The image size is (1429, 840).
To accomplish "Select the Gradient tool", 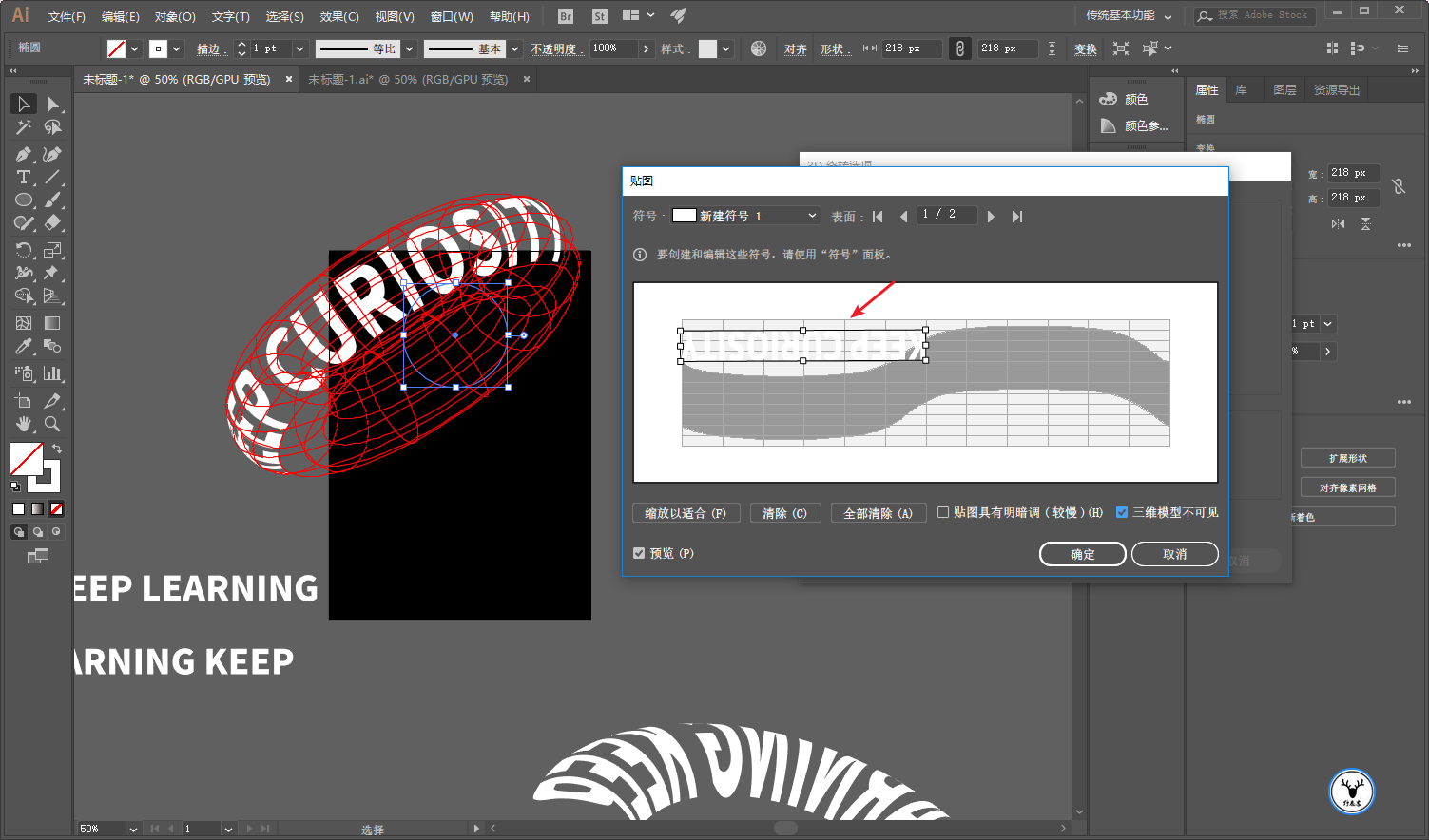I will click(x=53, y=323).
